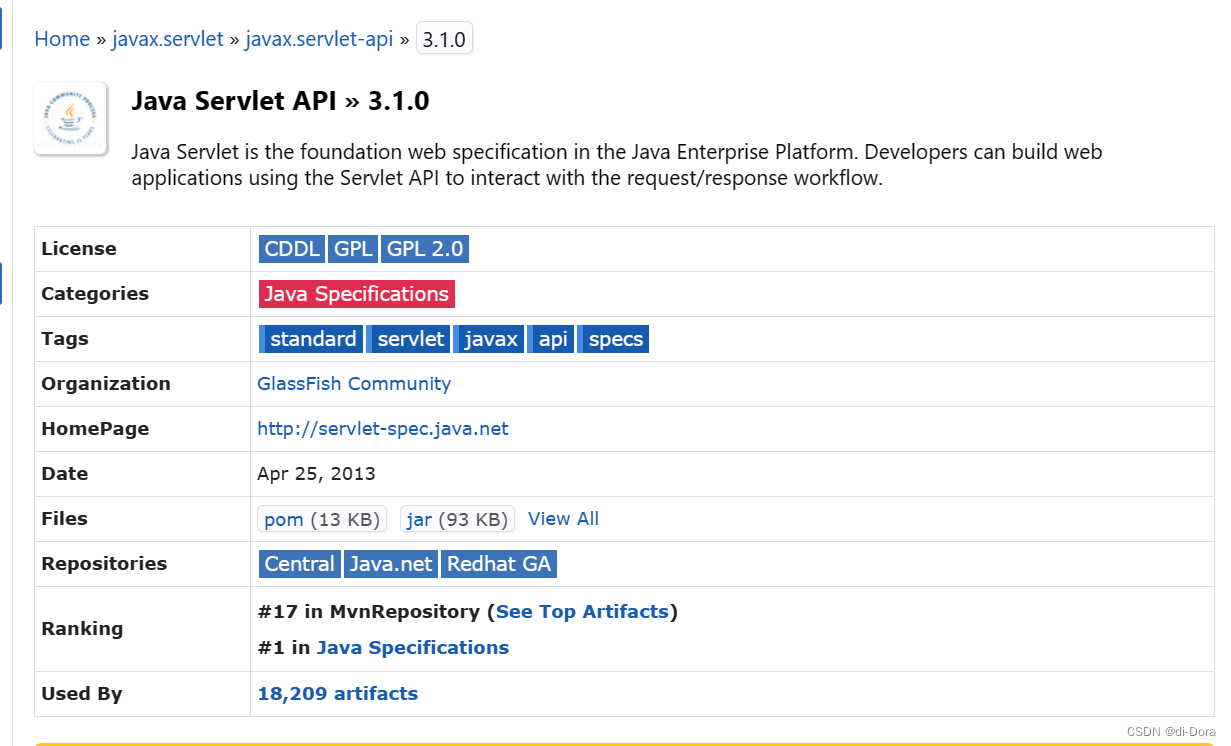Download the pom (13 KB) file

coord(322,519)
